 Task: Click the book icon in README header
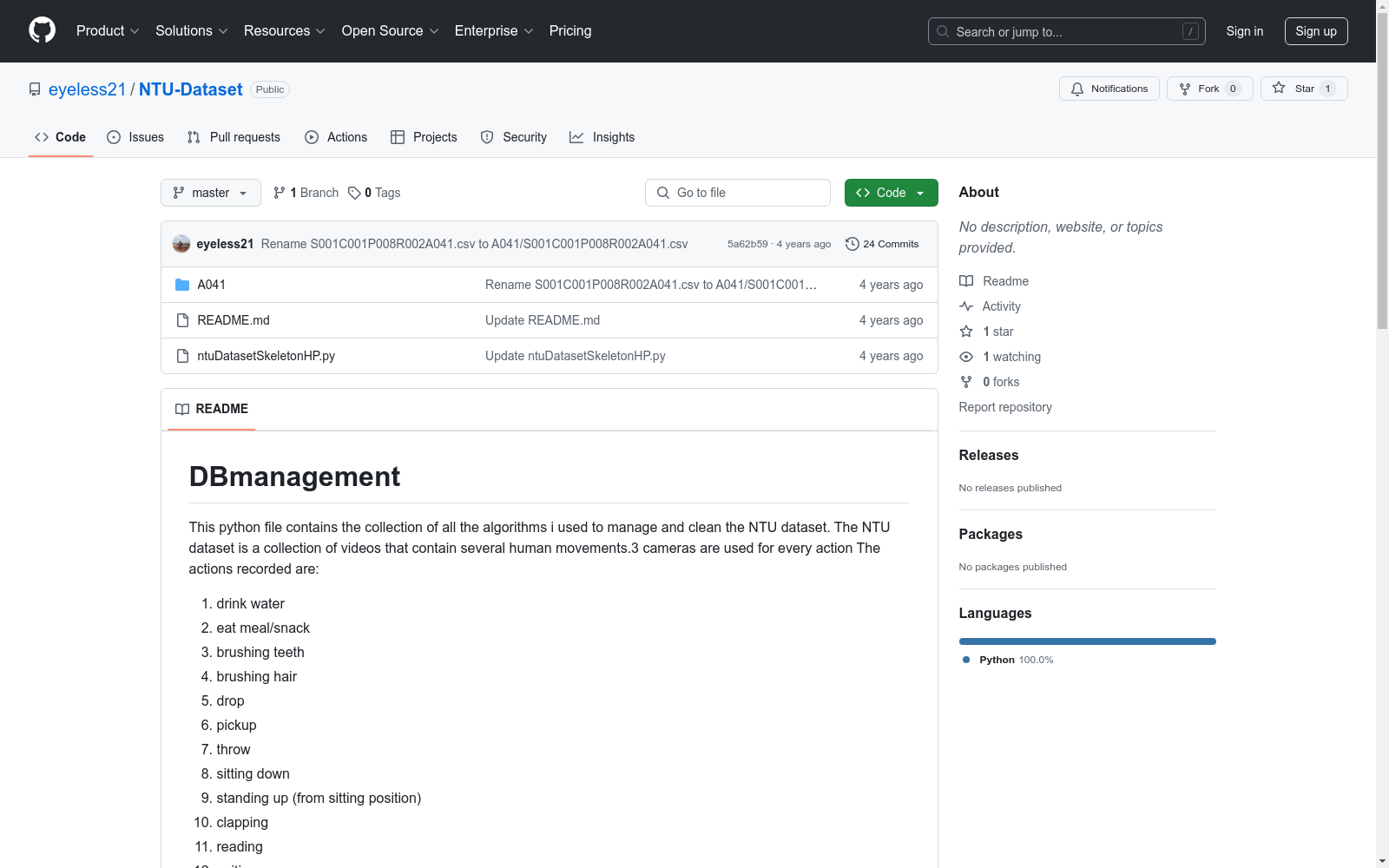[x=182, y=409]
